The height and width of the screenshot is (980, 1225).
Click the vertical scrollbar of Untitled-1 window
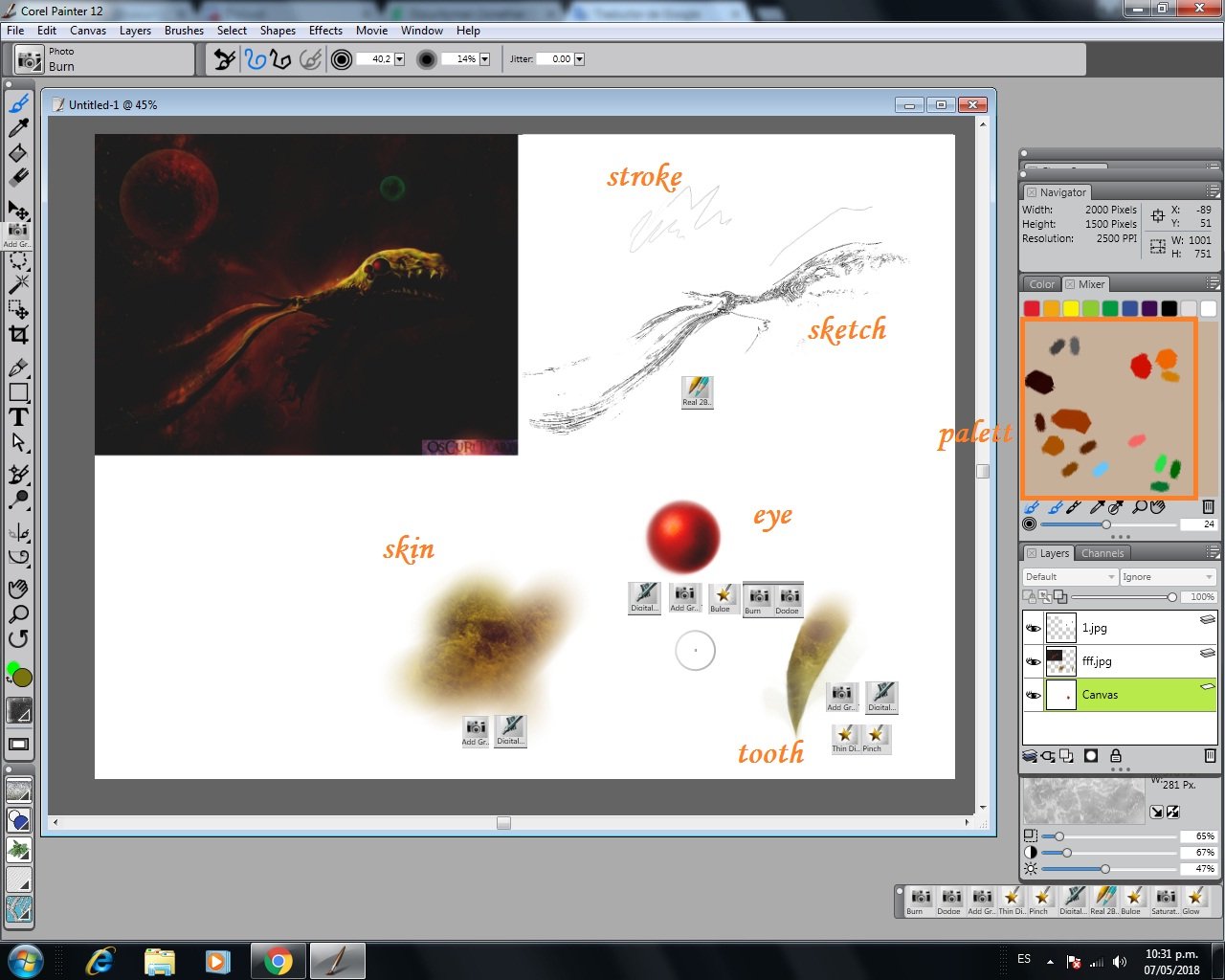(x=982, y=464)
